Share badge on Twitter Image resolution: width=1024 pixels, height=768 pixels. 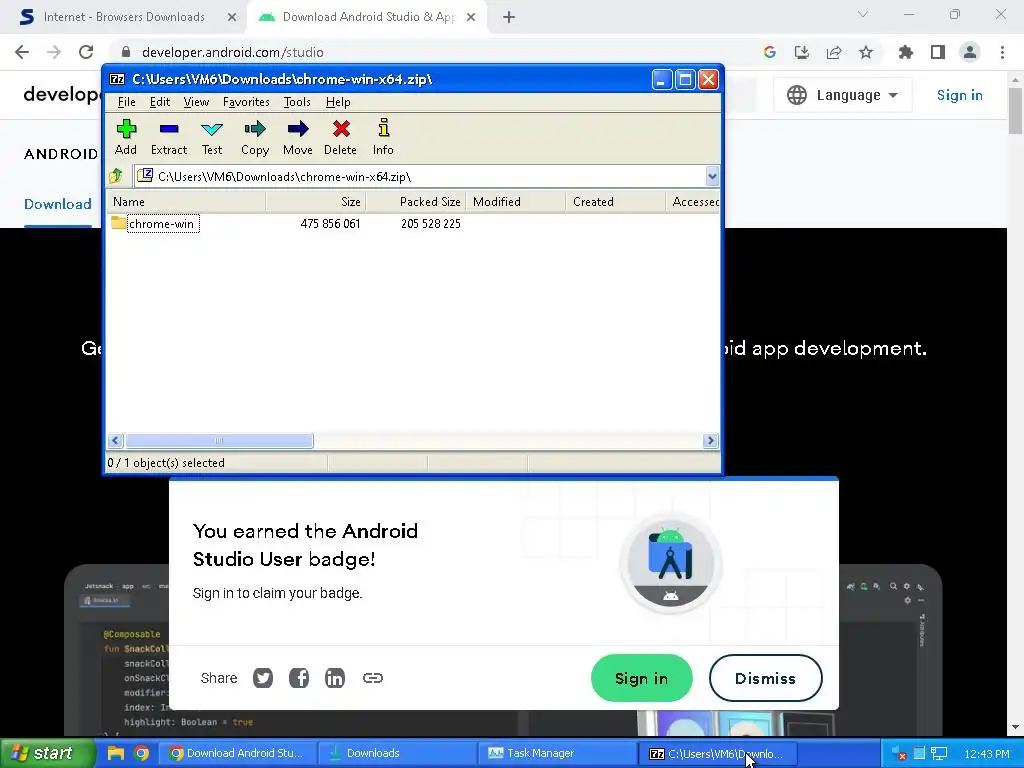point(263,678)
